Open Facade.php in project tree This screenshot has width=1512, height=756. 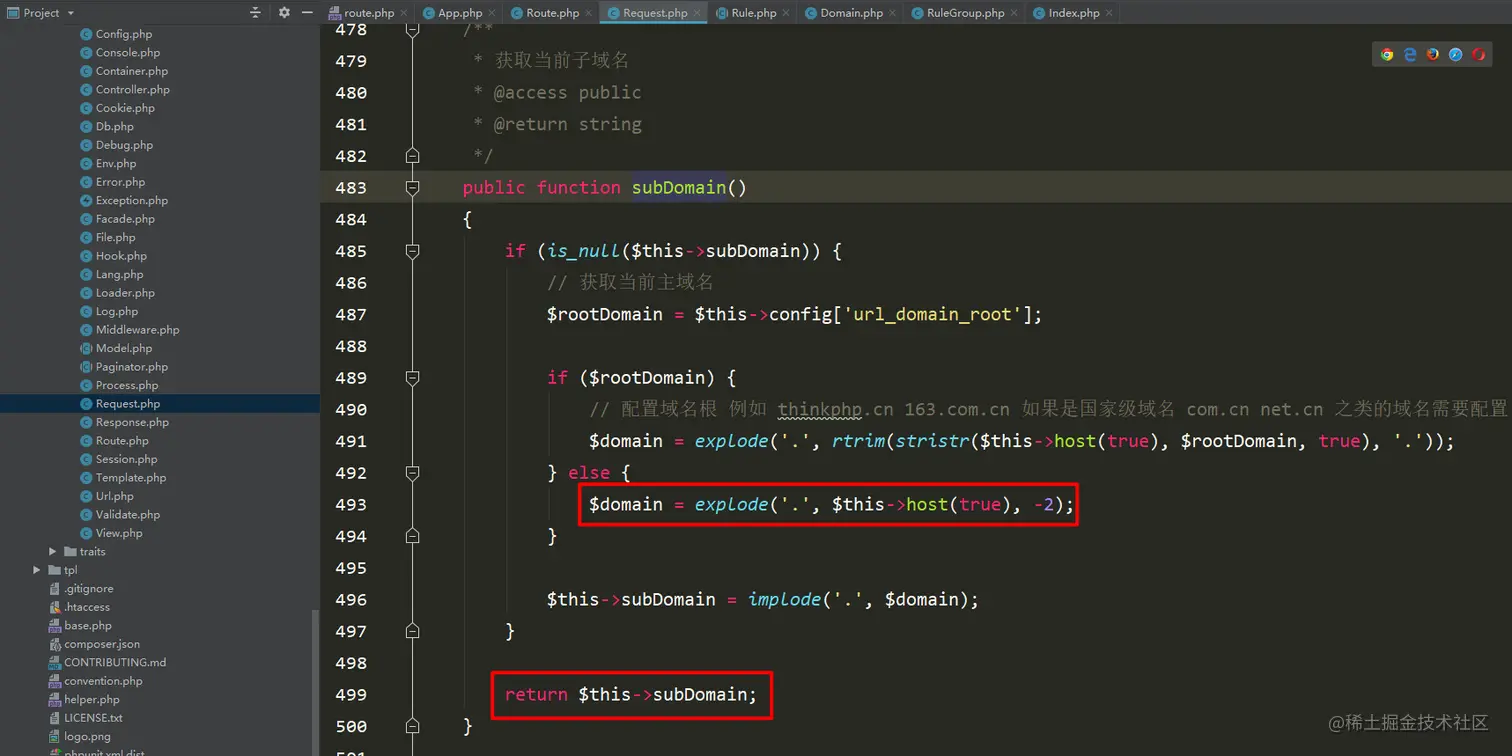click(x=125, y=219)
